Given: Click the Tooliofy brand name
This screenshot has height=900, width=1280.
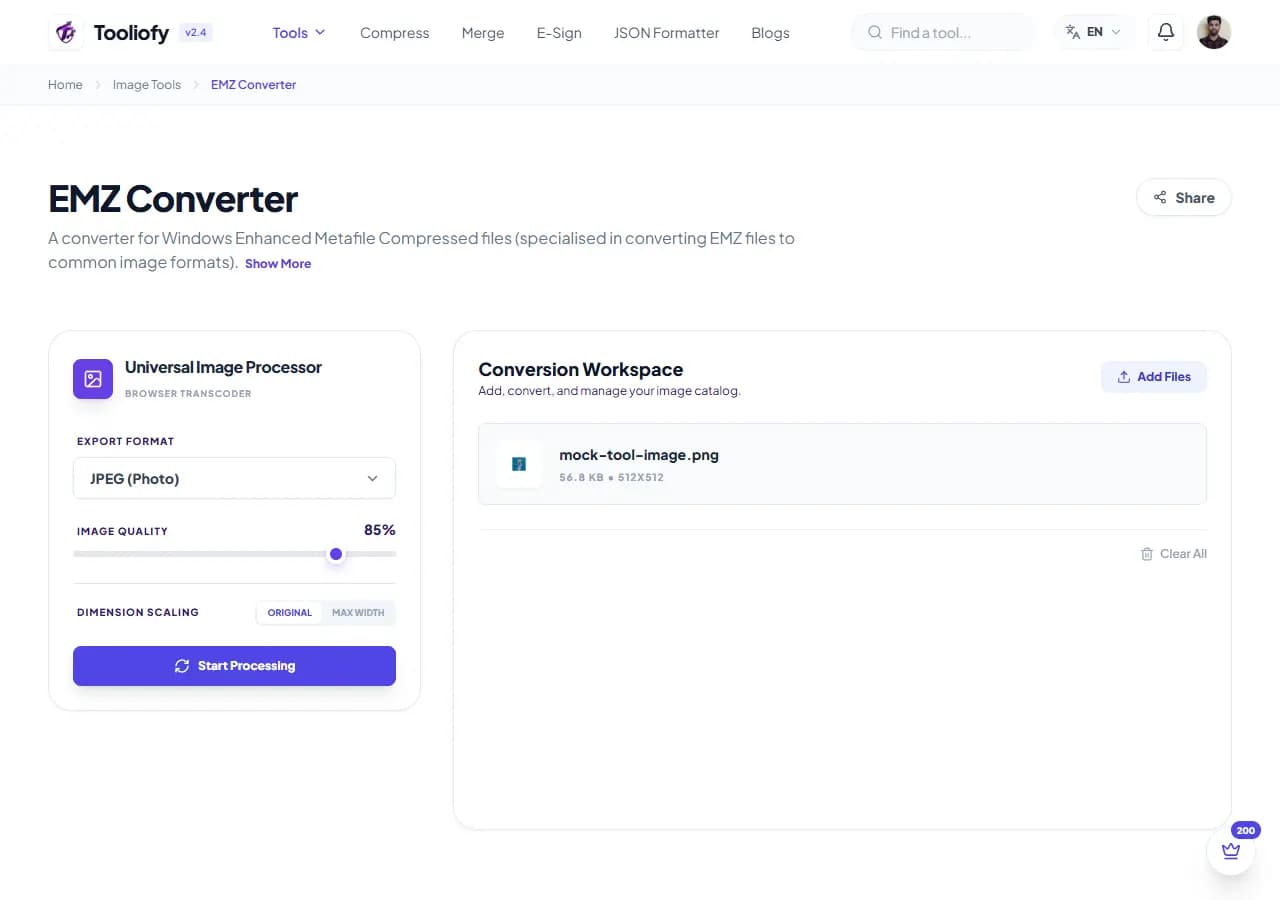Looking at the screenshot, I should click(x=131, y=33).
